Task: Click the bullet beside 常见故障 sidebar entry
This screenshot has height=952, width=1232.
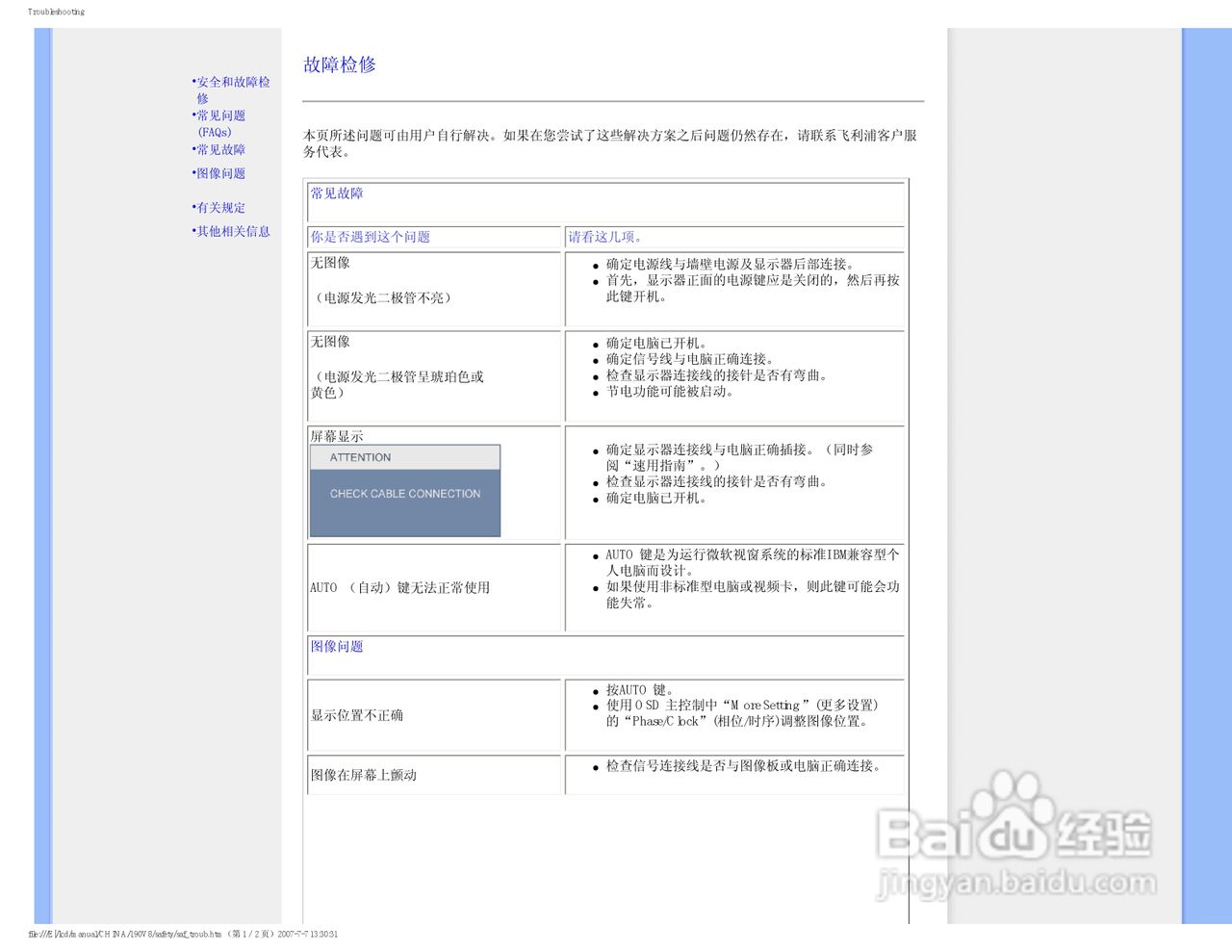Action: coord(193,149)
